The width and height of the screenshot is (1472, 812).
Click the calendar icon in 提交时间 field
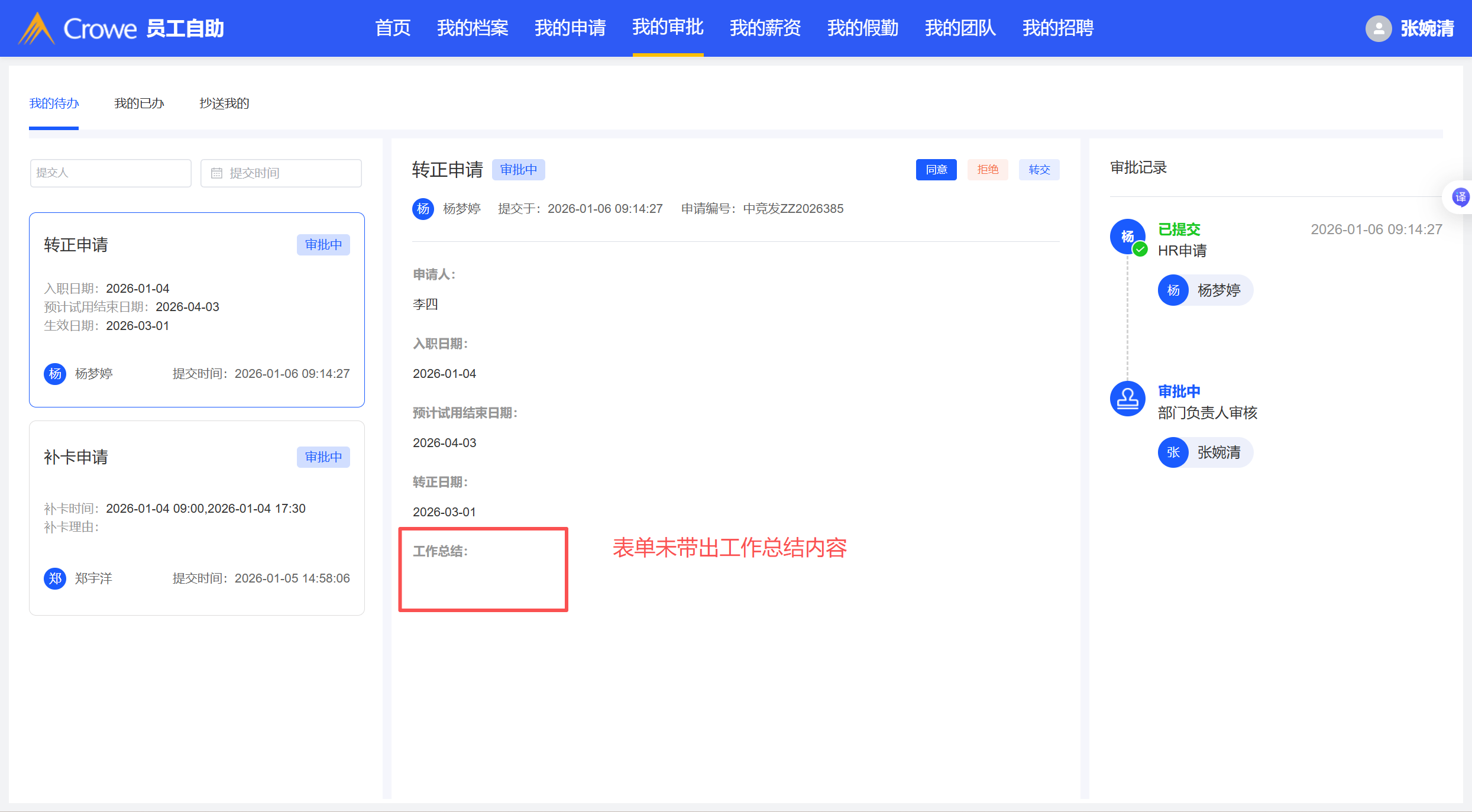coord(217,173)
